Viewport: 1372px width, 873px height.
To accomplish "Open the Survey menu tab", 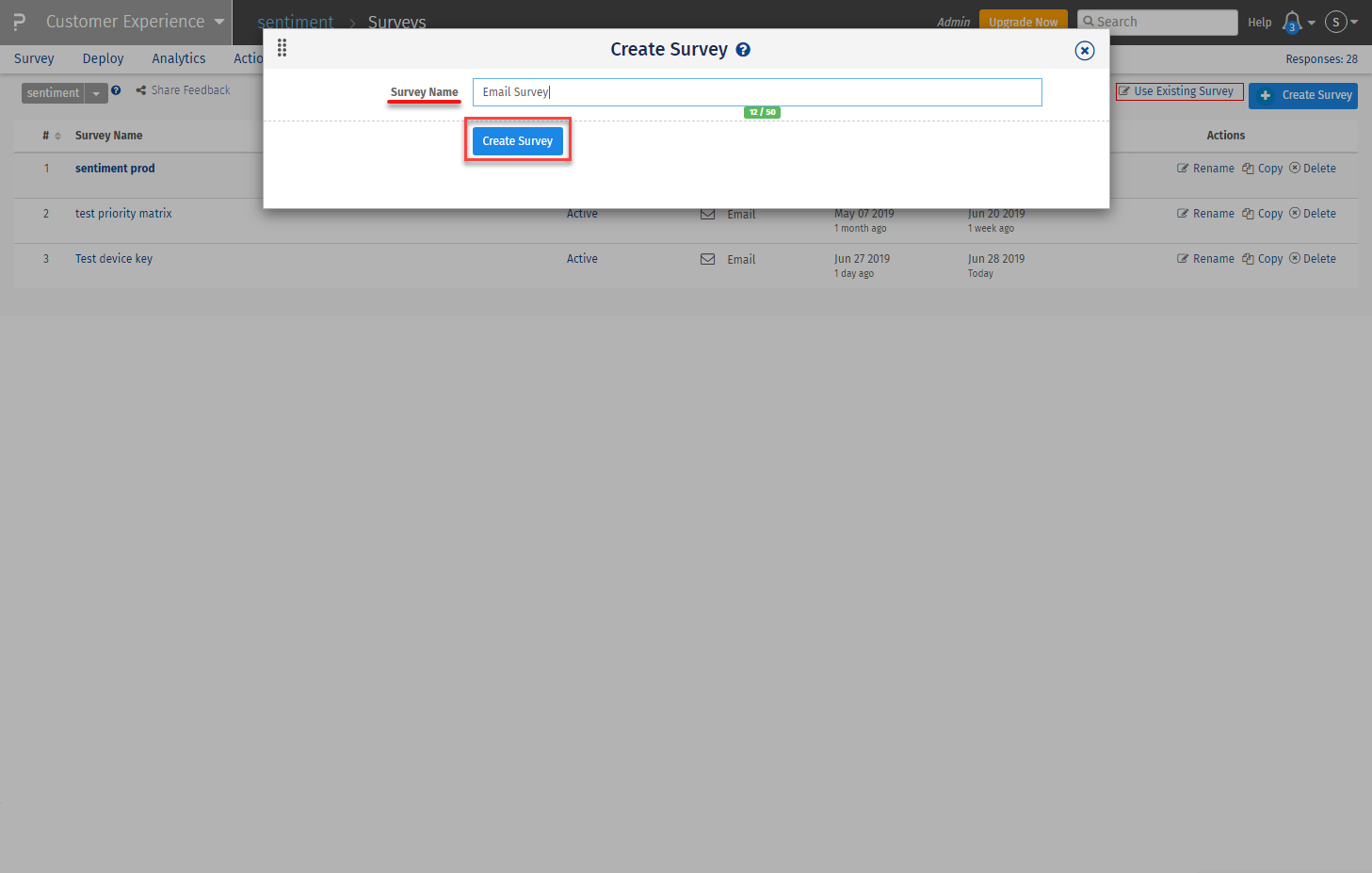I will pyautogui.click(x=34, y=58).
